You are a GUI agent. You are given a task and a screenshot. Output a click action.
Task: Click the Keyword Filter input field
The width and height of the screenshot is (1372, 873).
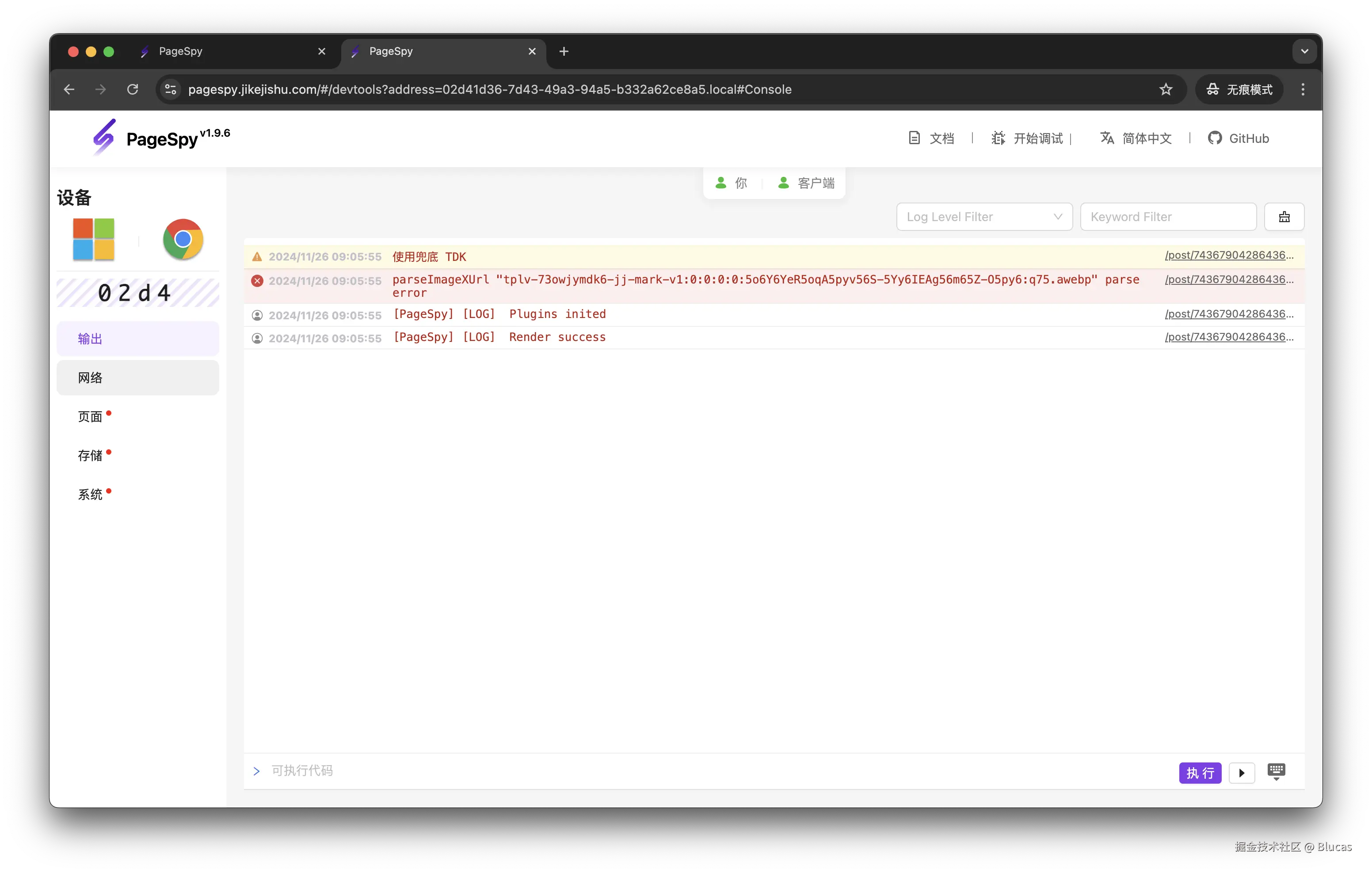point(1167,217)
